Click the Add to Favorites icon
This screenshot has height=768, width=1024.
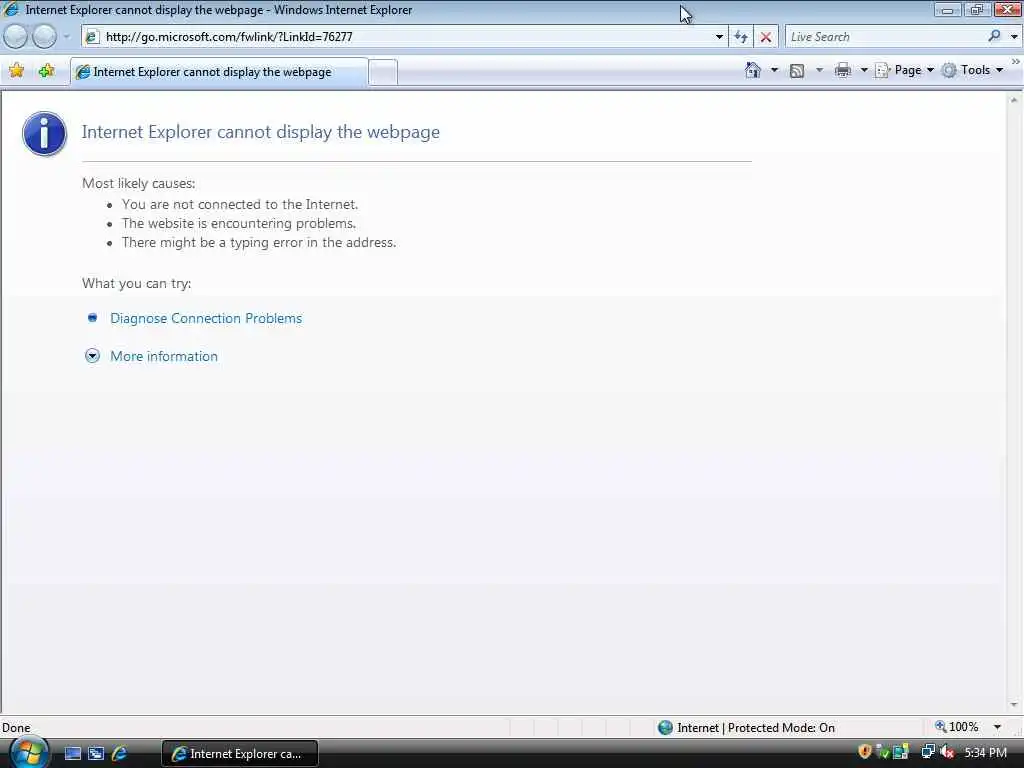46,71
